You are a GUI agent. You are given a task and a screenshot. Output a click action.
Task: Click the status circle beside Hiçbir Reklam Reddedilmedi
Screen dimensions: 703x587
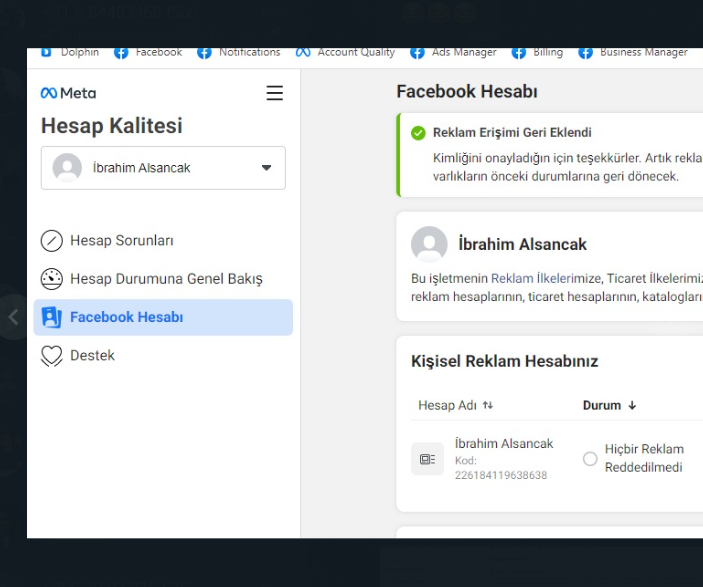click(590, 458)
